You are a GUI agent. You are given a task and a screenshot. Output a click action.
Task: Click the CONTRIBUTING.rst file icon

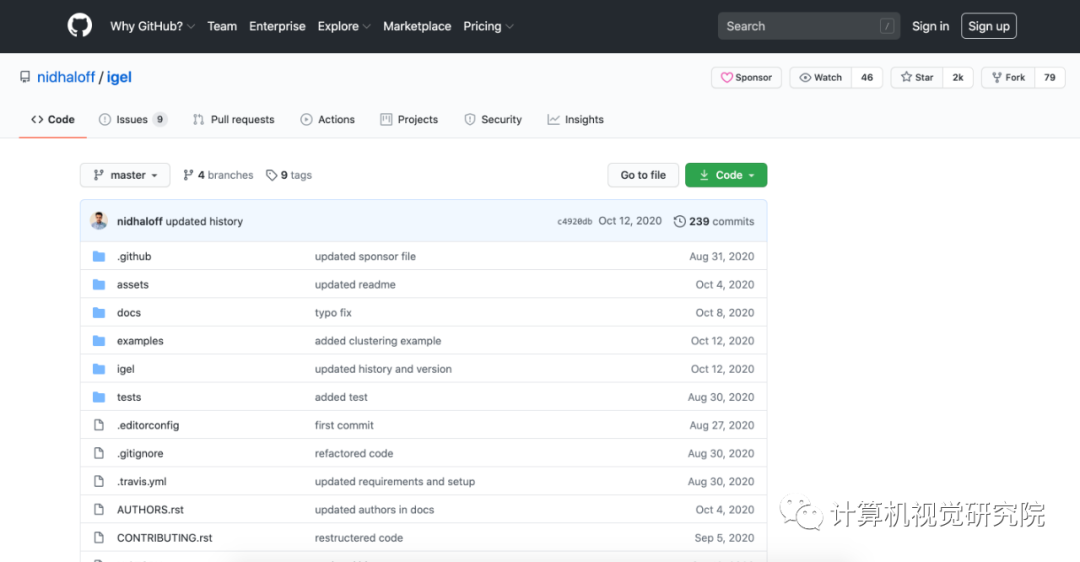99,538
